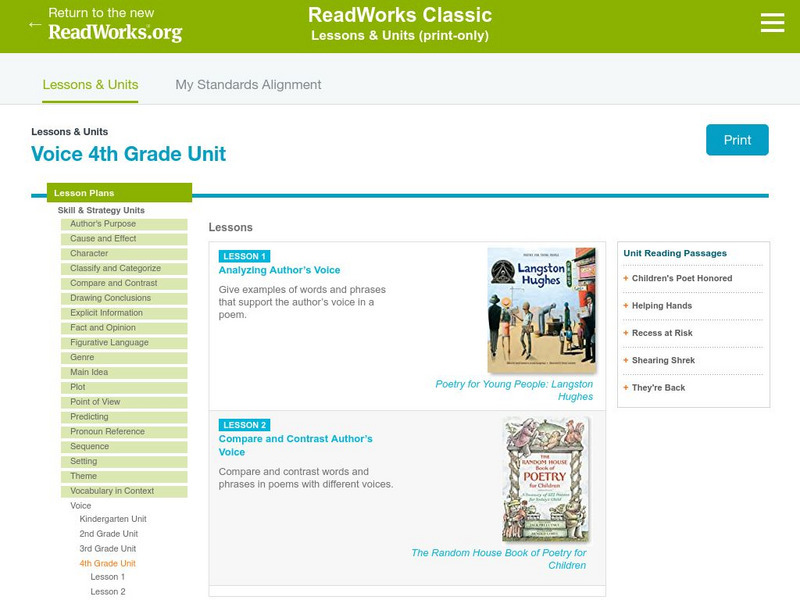Screen dimensions: 800x600
Task: Open Genre skill unit
Action: [x=124, y=357]
